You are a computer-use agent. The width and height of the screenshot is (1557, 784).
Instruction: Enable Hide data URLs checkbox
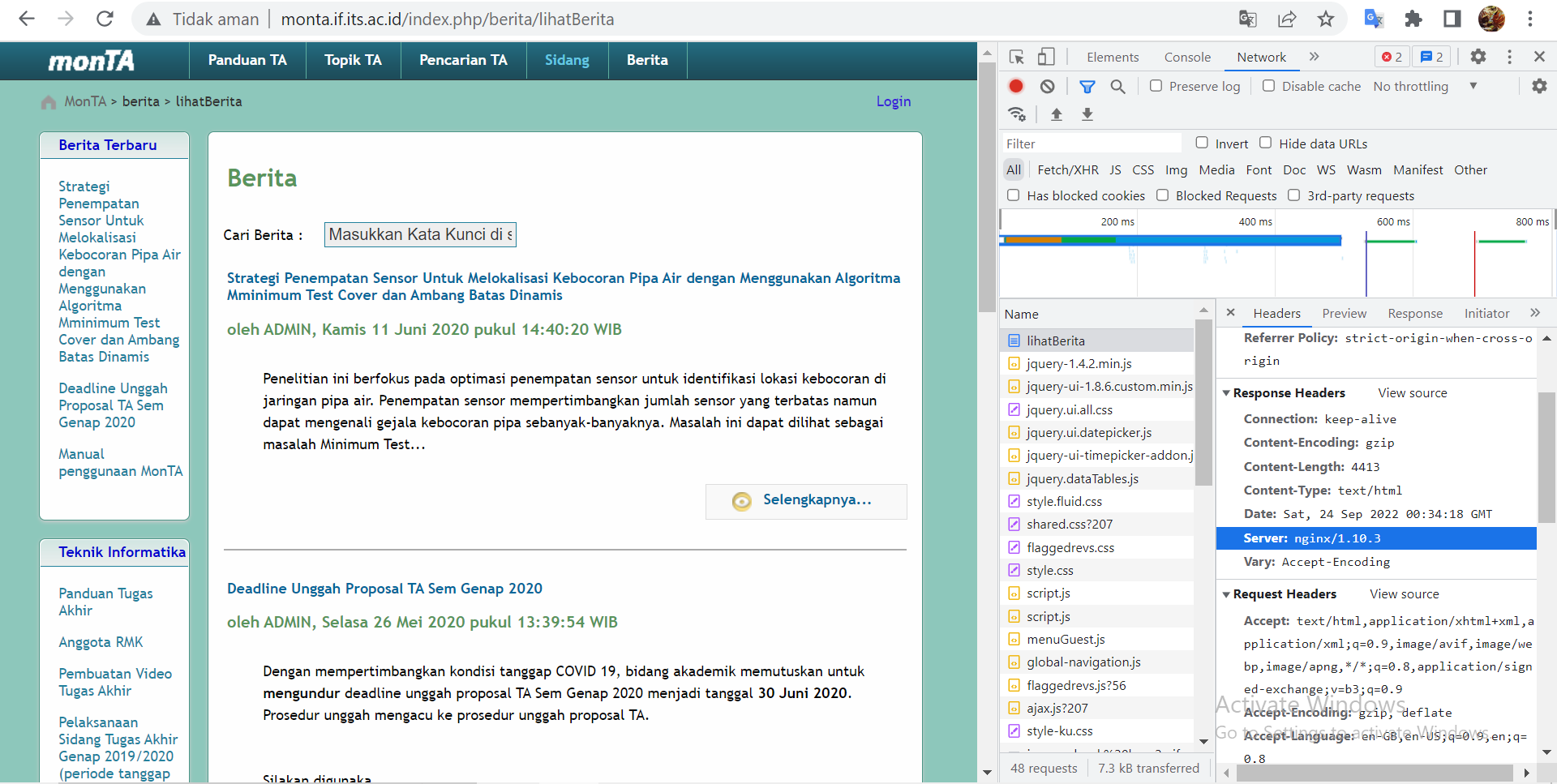click(1266, 143)
